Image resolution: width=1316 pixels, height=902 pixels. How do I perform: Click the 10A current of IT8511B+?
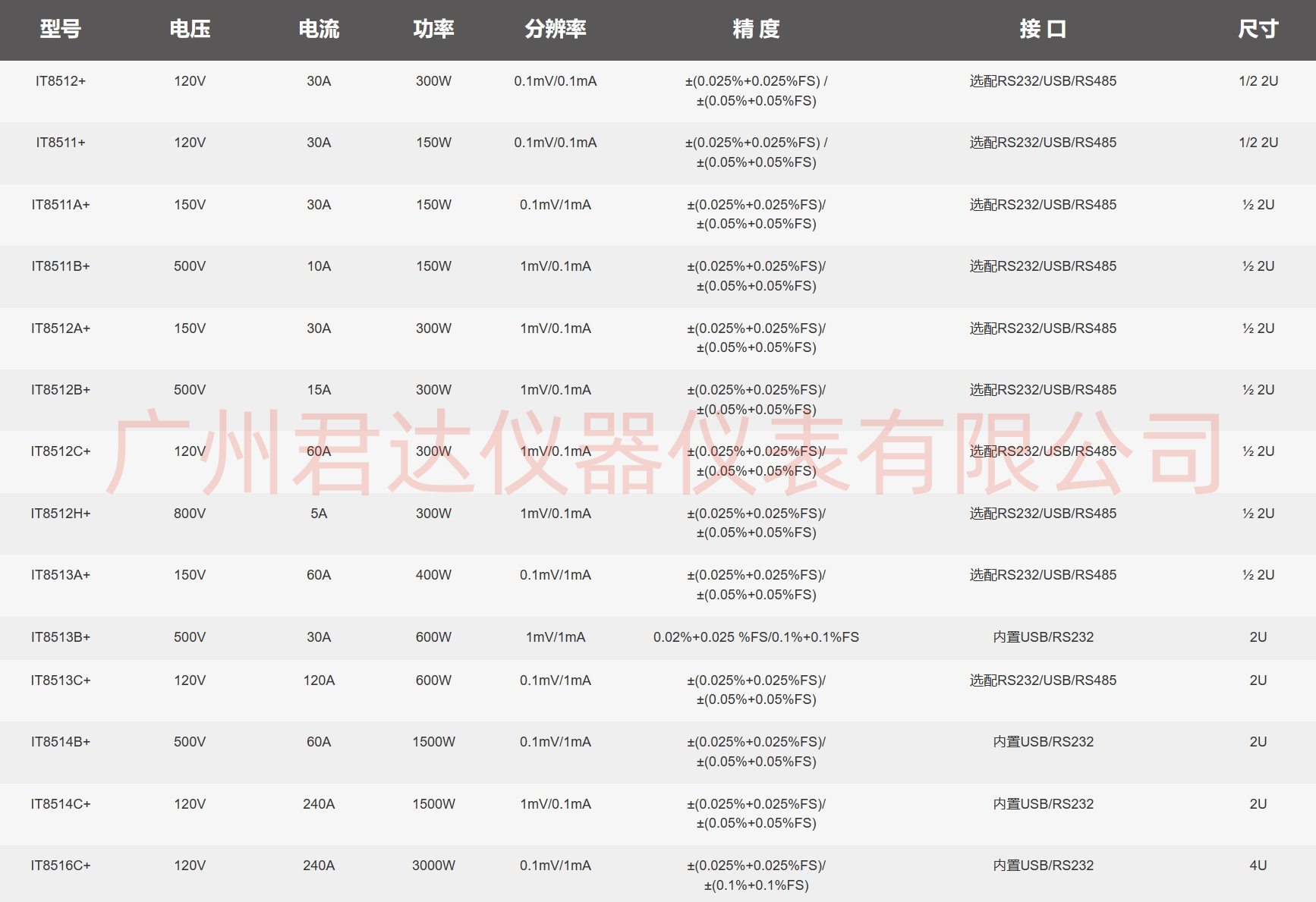[319, 266]
